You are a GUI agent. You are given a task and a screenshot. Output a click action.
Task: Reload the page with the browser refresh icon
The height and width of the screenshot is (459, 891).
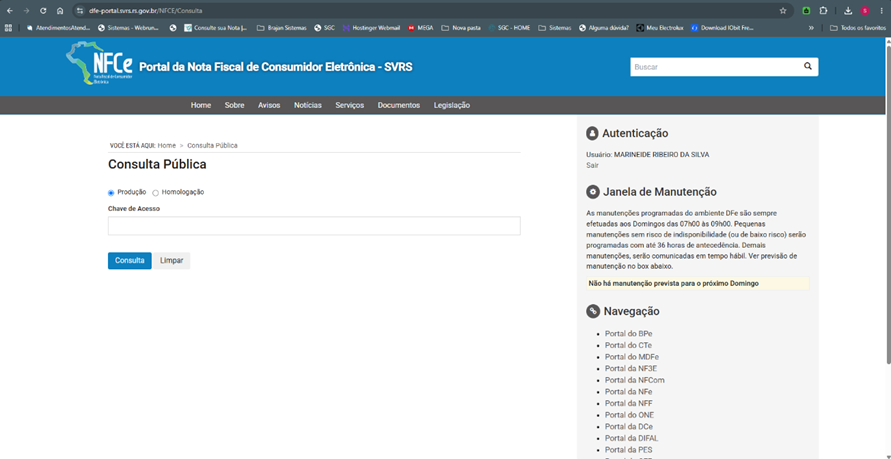[x=43, y=11]
